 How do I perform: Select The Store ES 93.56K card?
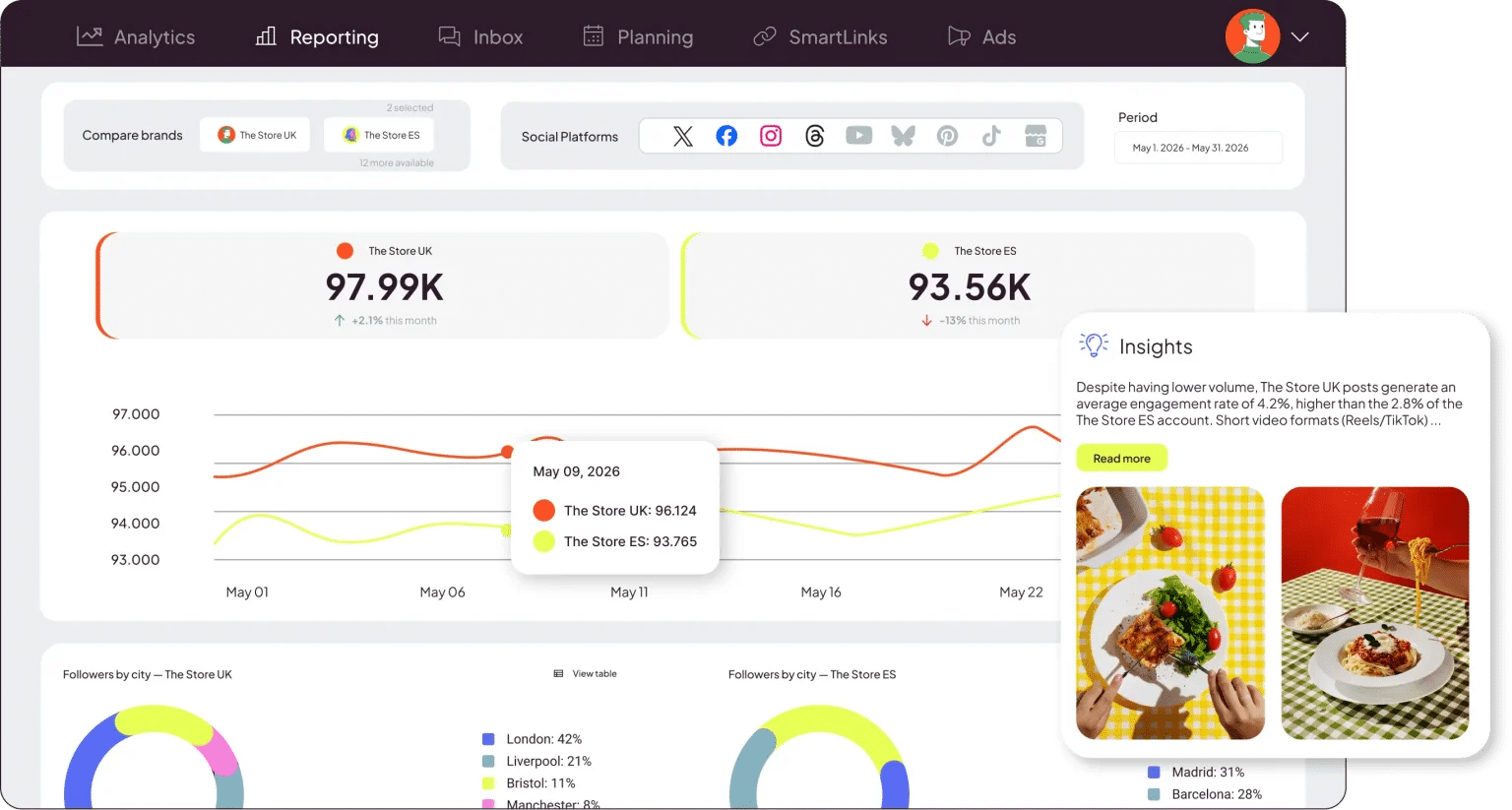coord(968,285)
